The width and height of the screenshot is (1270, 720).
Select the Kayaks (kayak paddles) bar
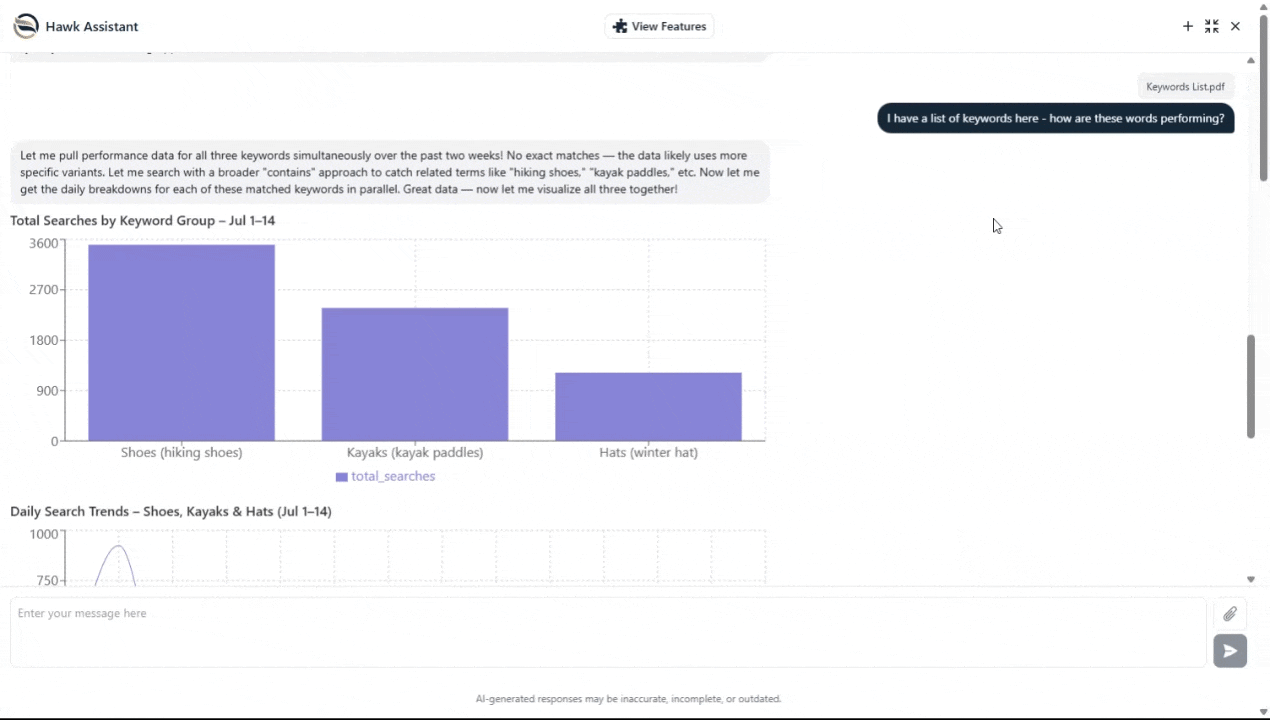coord(415,374)
